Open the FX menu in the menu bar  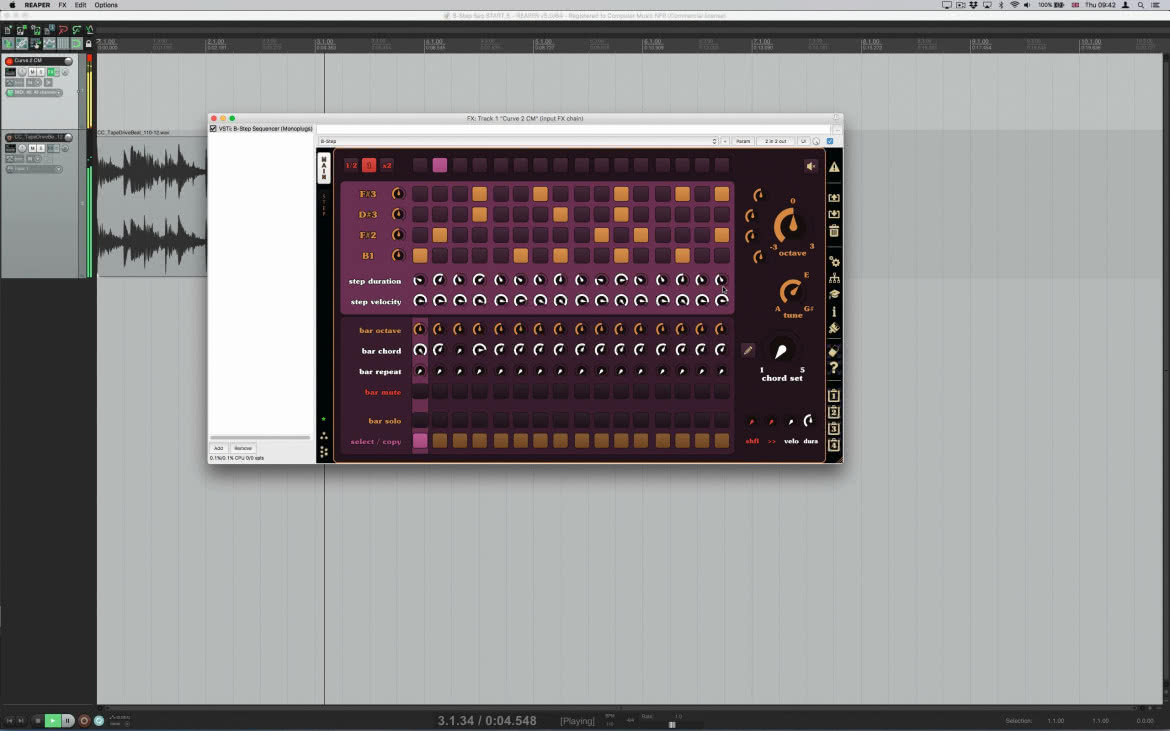tap(63, 5)
